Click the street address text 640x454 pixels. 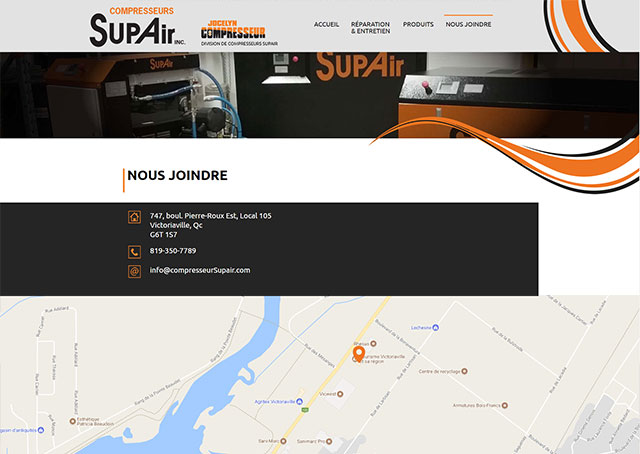tap(210, 225)
